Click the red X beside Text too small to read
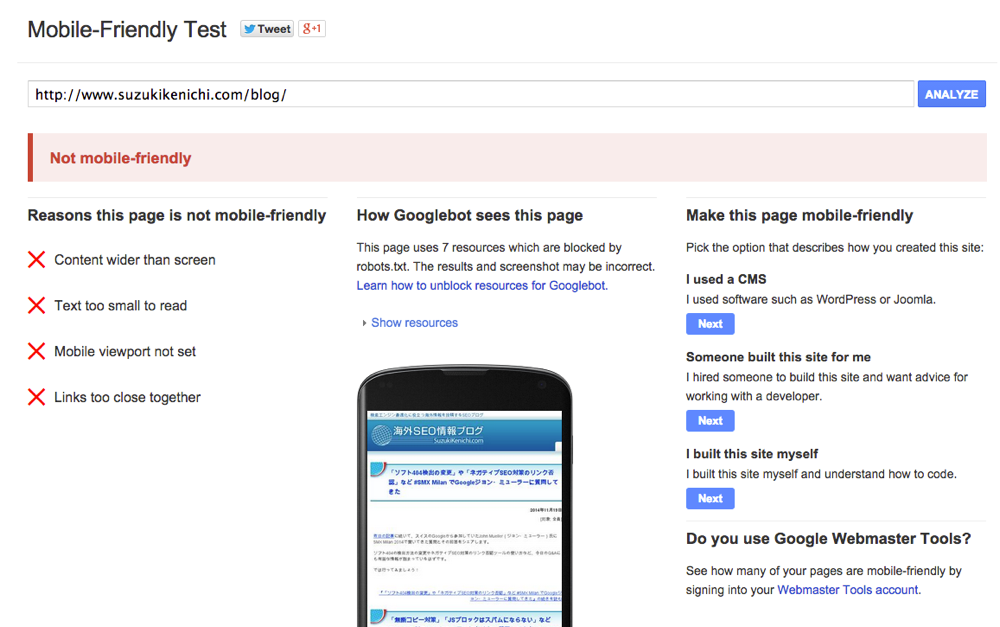Screen dimensions: 1000x627 click(36, 306)
